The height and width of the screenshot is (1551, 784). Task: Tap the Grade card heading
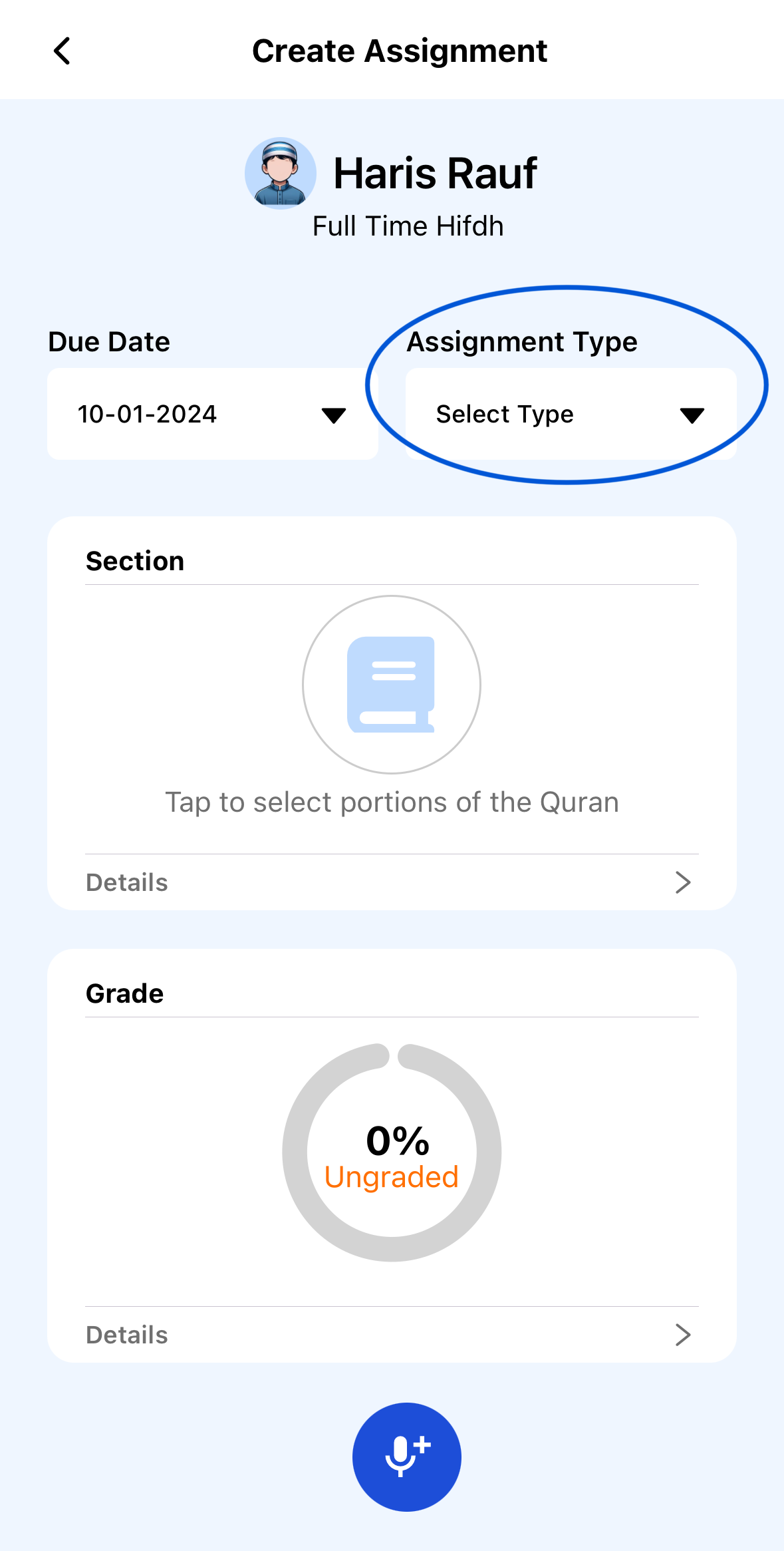point(125,993)
